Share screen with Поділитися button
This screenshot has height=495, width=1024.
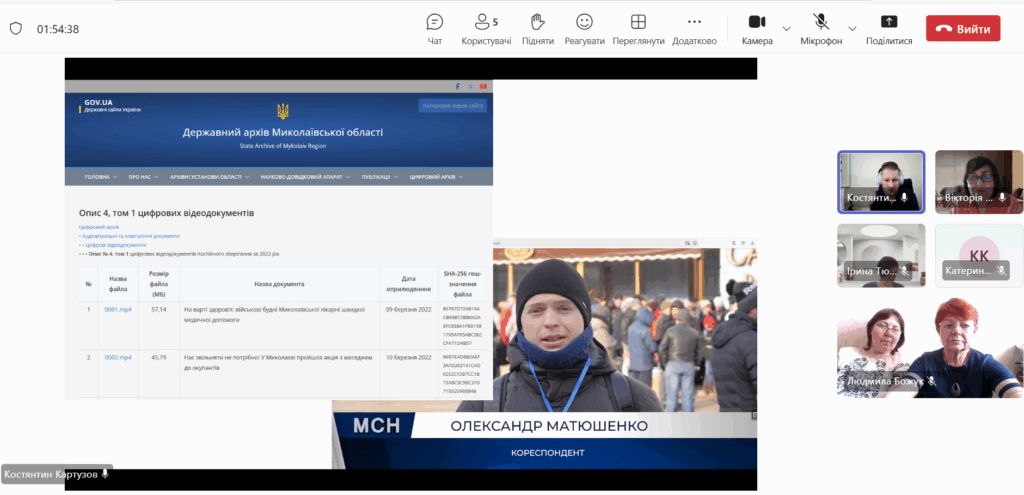tap(889, 29)
